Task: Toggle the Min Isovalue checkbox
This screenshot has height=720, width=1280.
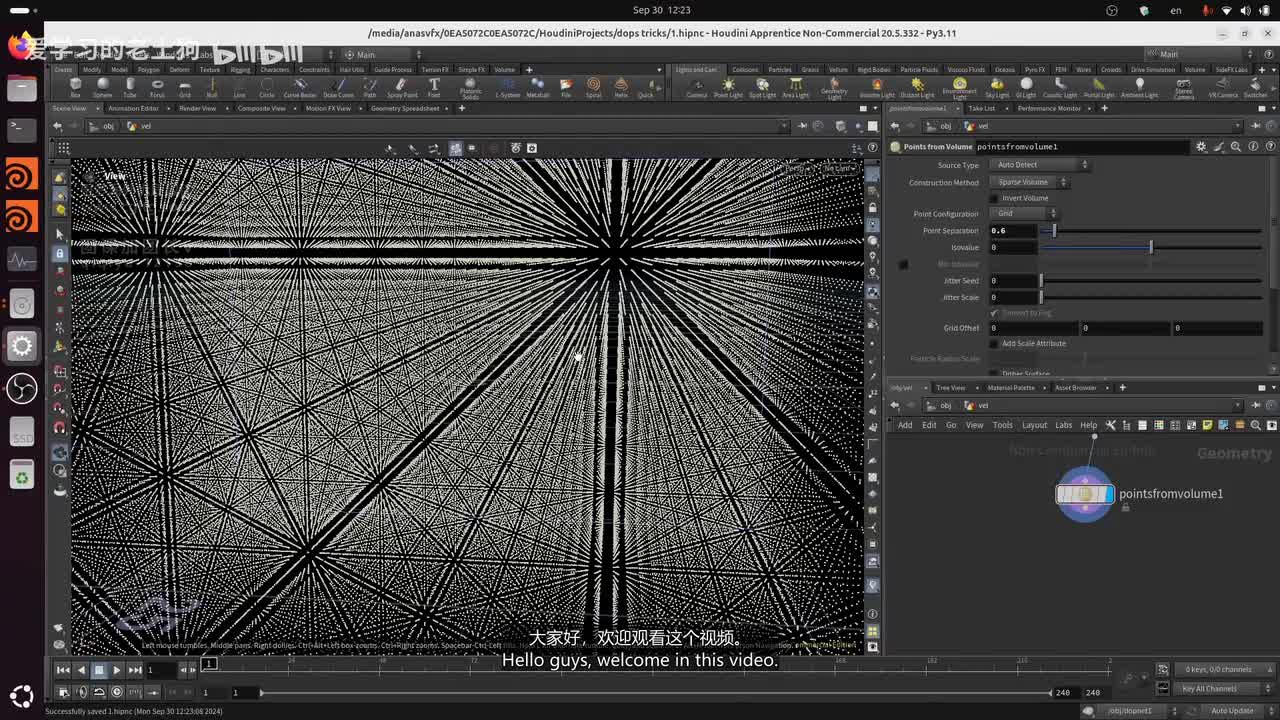Action: pyautogui.click(x=904, y=264)
